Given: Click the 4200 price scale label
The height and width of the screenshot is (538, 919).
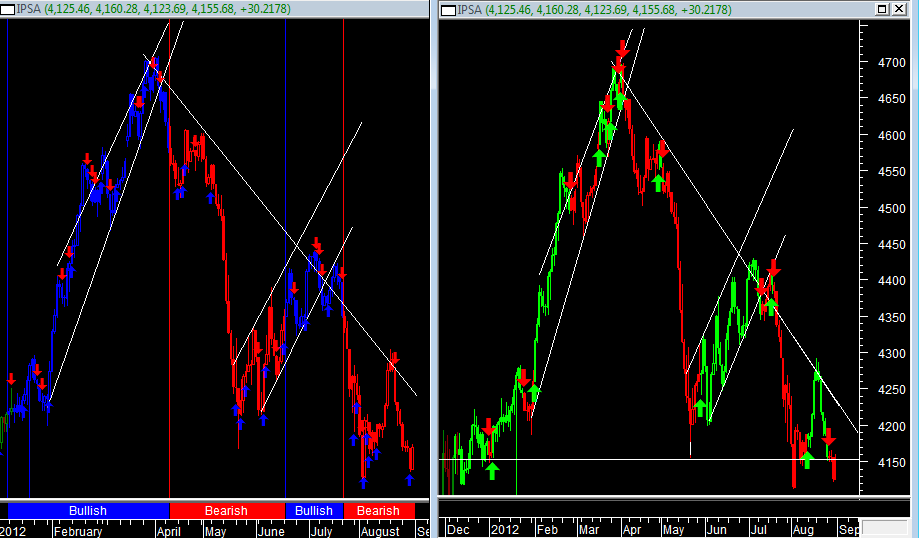Looking at the screenshot, I should [x=891, y=427].
